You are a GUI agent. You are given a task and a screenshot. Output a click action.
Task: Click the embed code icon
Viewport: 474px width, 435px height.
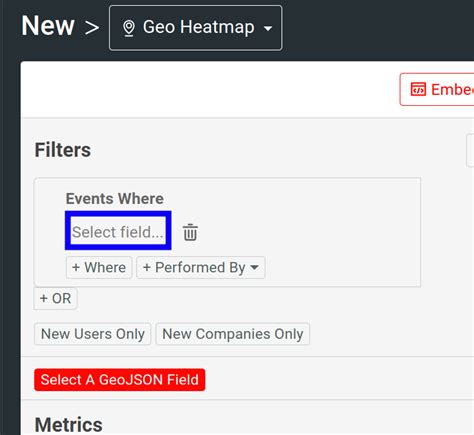coord(418,89)
